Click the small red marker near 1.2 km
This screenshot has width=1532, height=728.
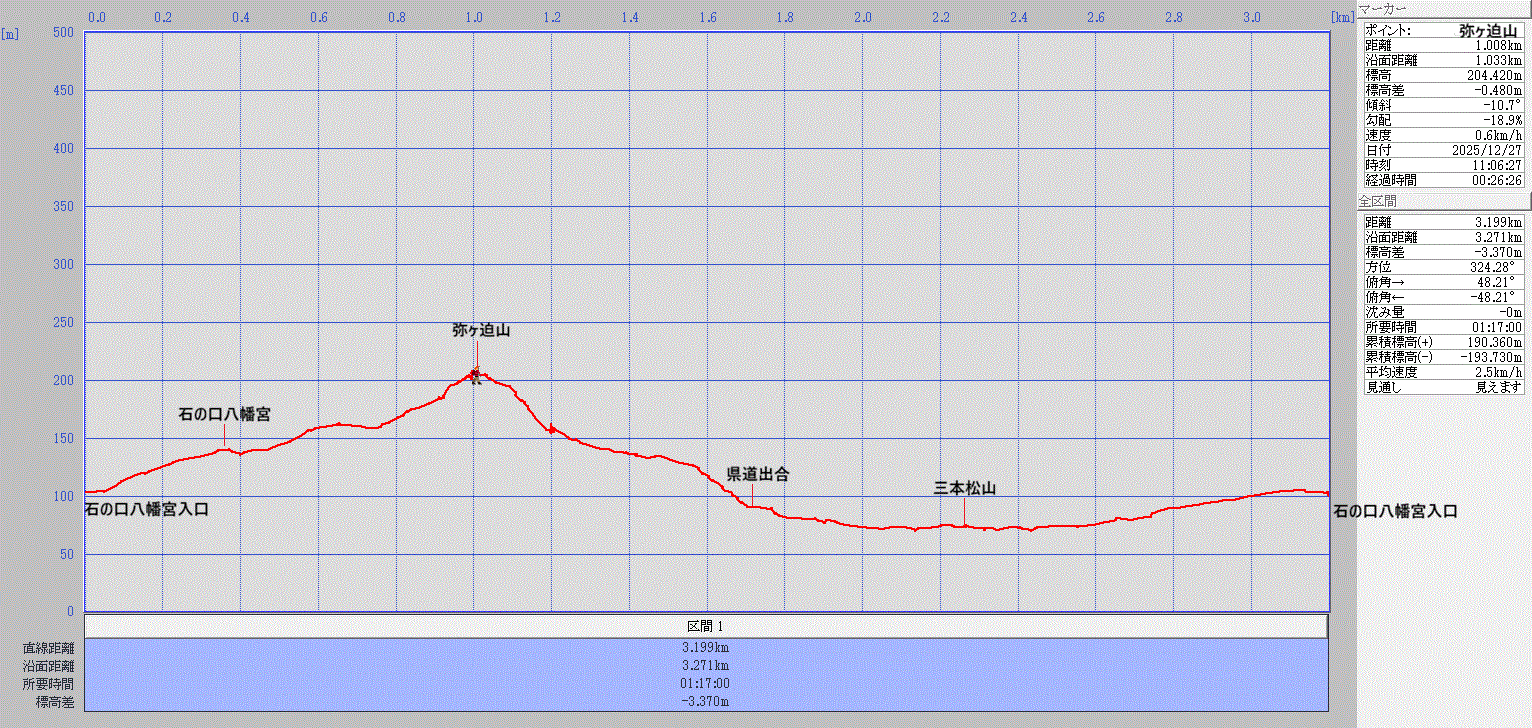[x=551, y=428]
